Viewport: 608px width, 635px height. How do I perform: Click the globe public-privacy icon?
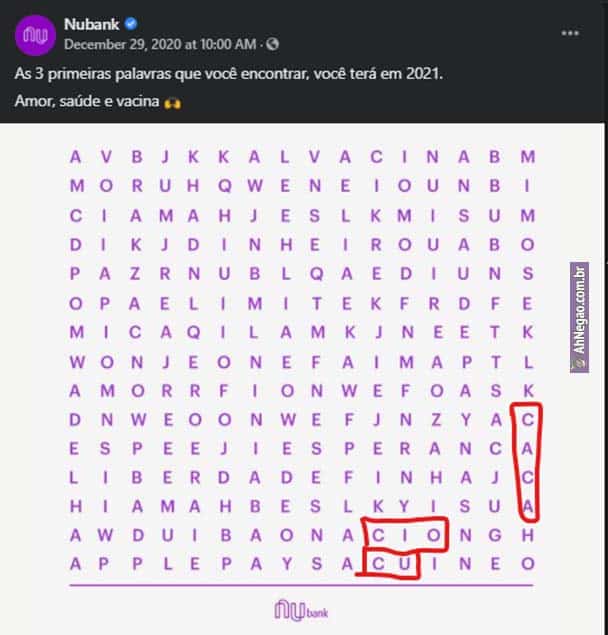(x=273, y=43)
